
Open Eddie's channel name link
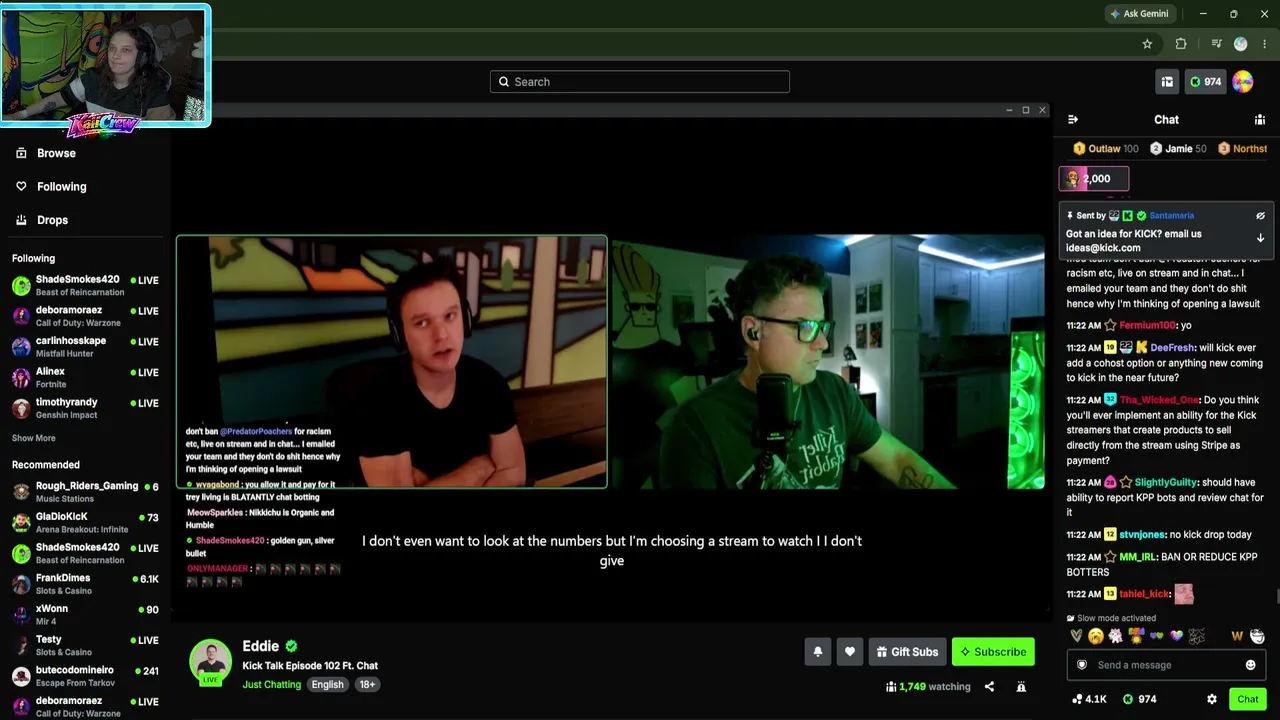coord(260,646)
